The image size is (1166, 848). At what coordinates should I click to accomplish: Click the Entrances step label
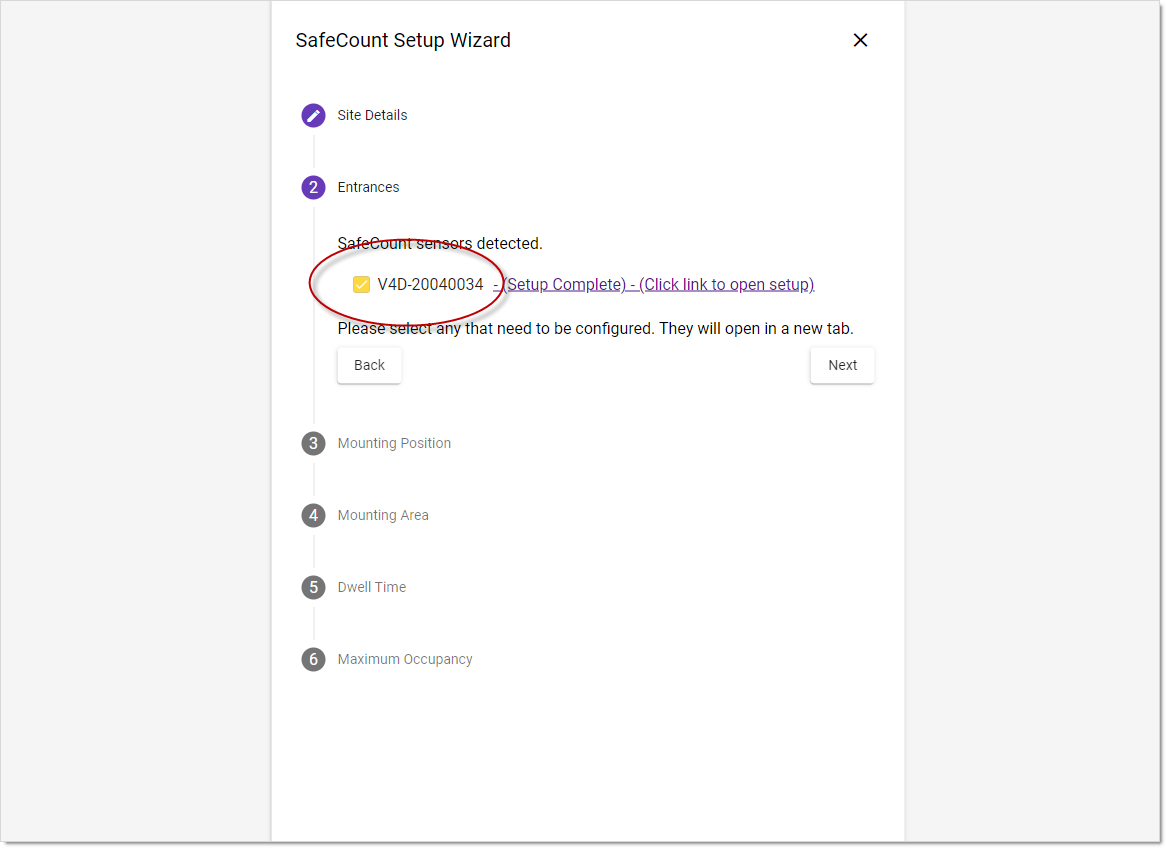[368, 187]
